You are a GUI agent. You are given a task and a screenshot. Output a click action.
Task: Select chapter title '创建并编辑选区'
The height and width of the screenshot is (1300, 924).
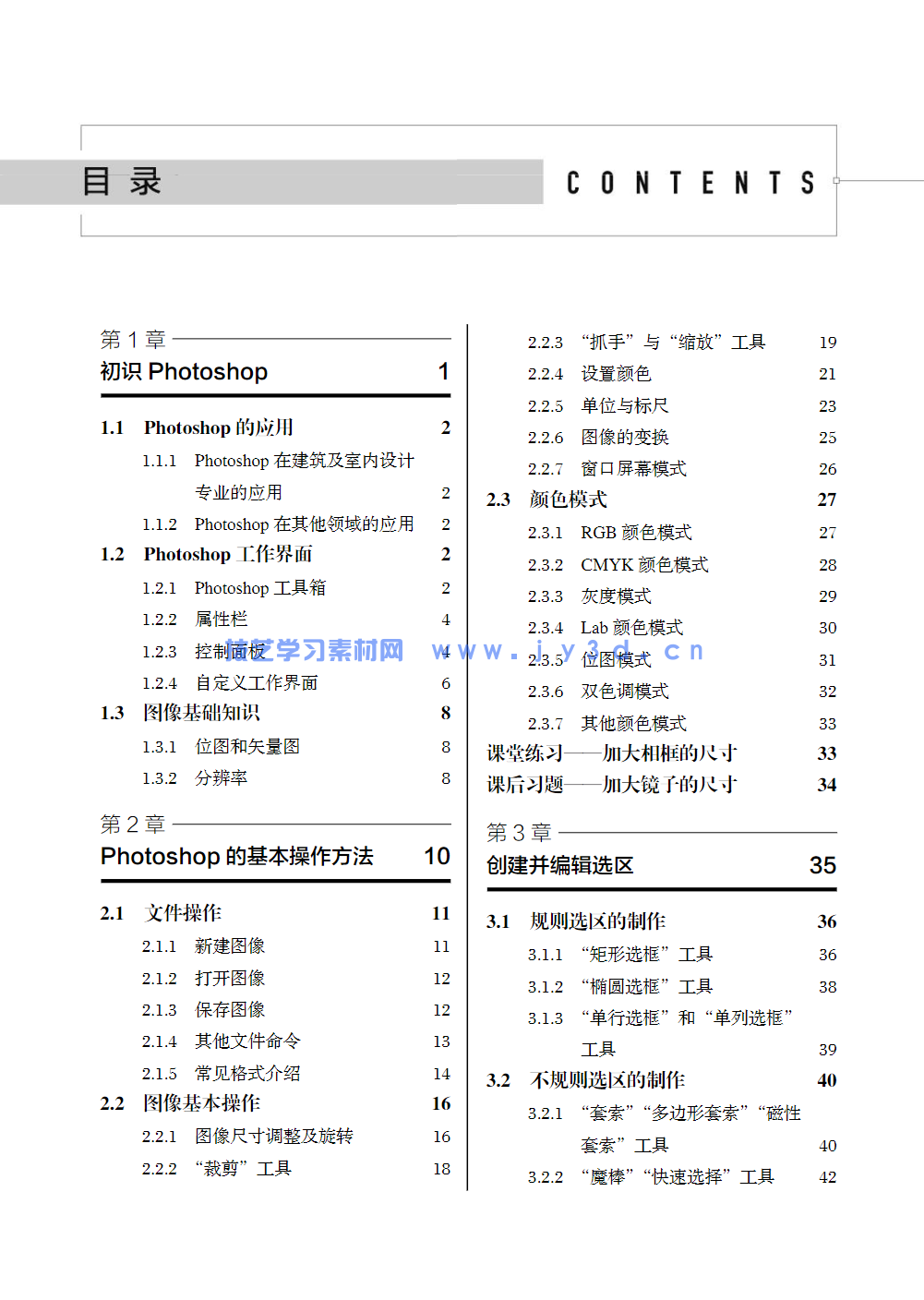click(560, 865)
